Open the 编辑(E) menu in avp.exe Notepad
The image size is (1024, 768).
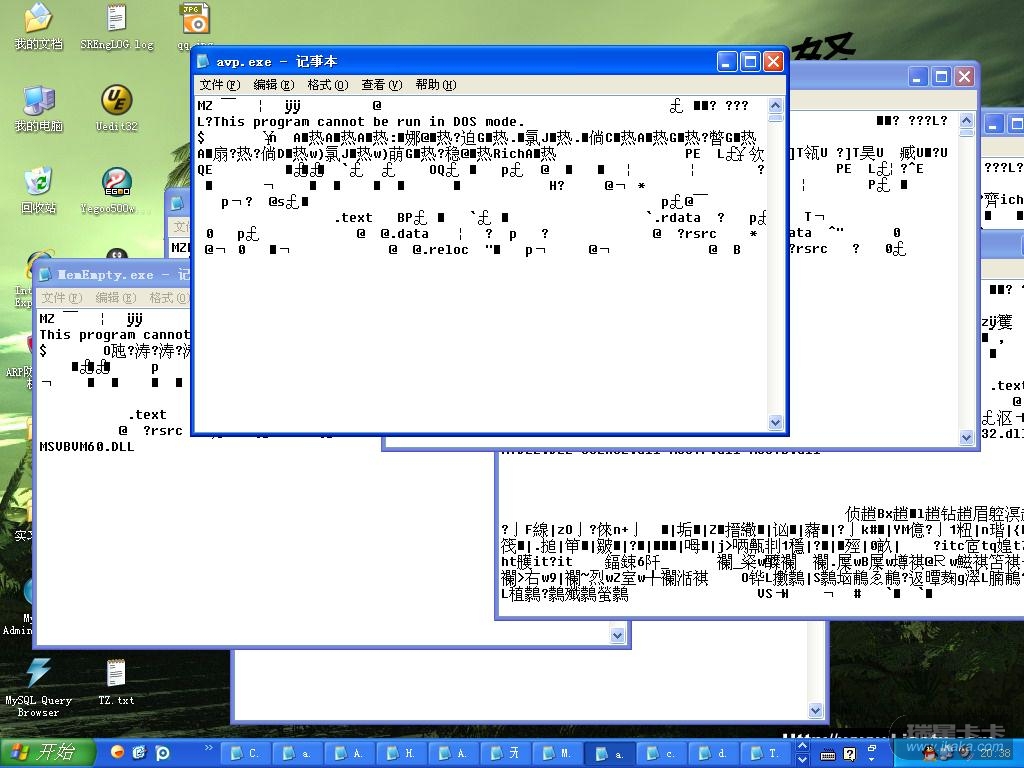click(x=274, y=84)
